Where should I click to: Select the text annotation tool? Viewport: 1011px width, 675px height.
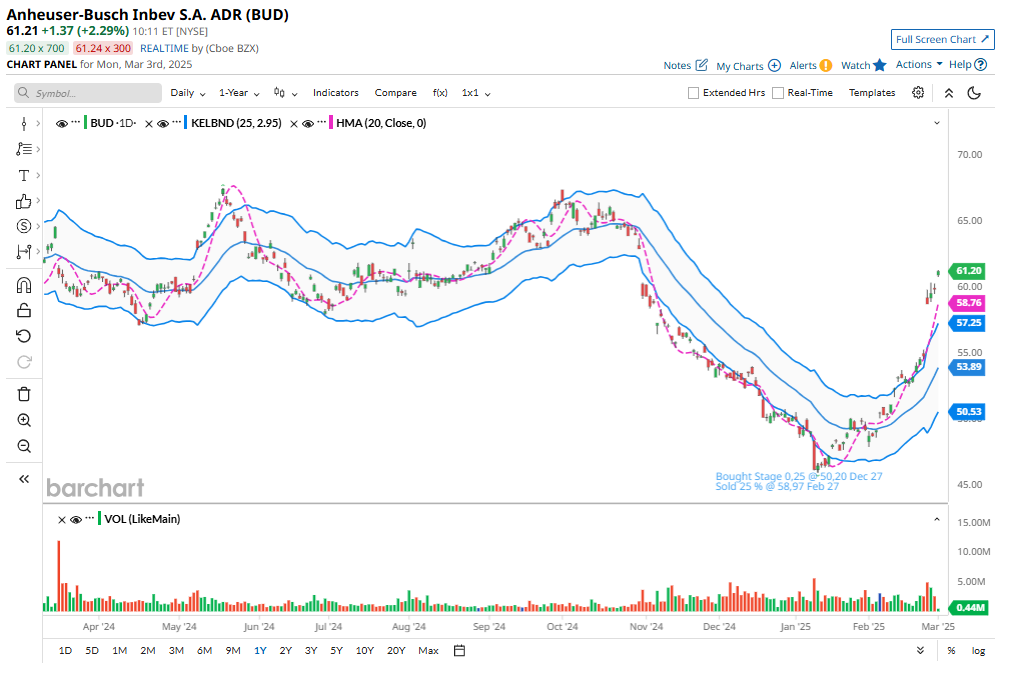pos(24,175)
